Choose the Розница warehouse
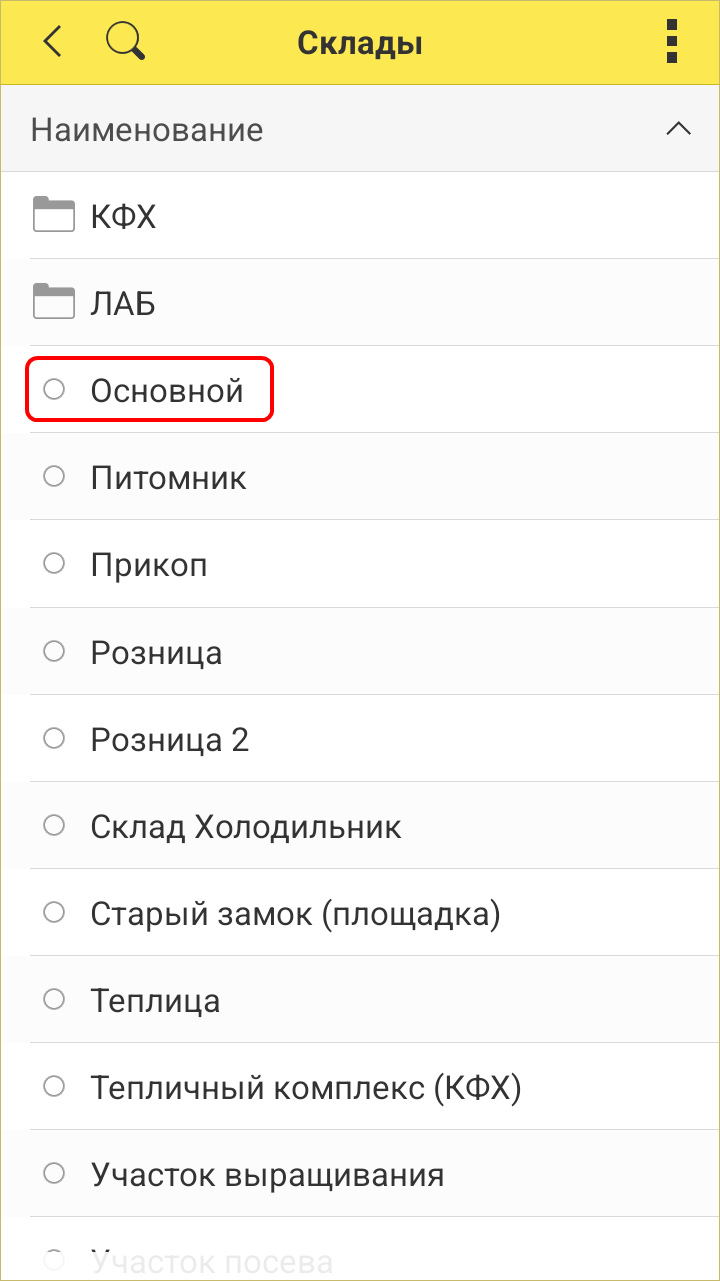Viewport: 720px width, 1281px height. pyautogui.click(x=156, y=653)
